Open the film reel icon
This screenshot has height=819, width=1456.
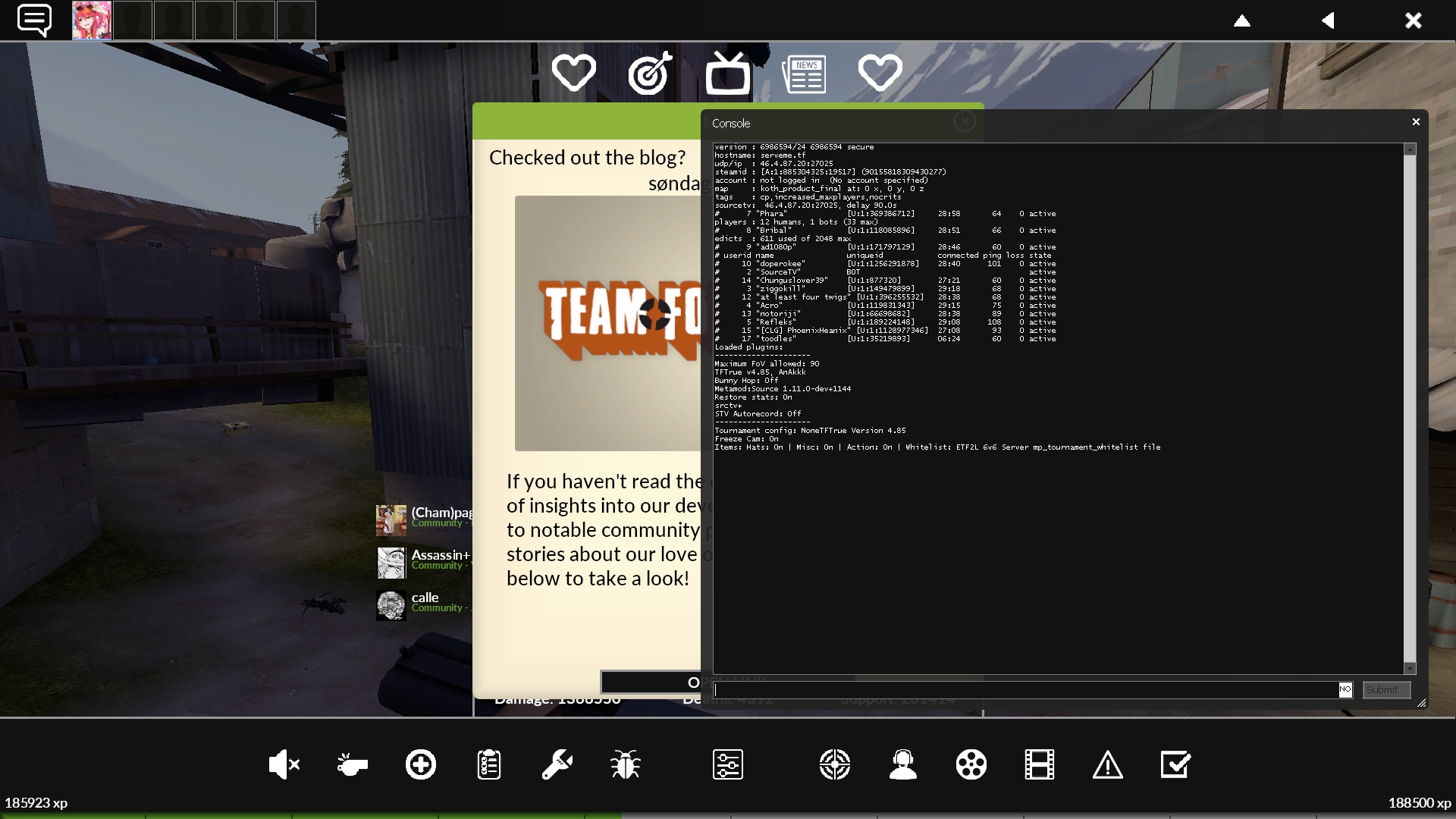(971, 764)
